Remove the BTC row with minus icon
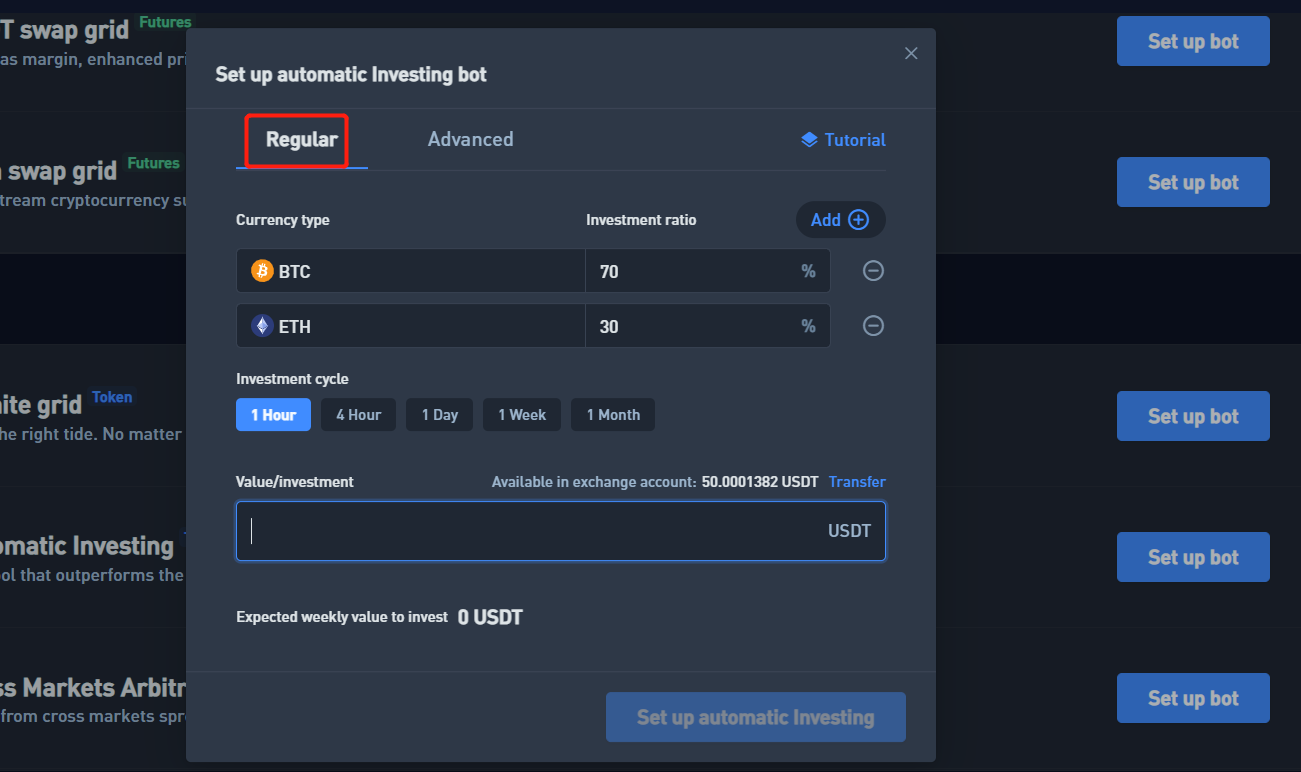Image resolution: width=1301 pixels, height=772 pixels. (x=873, y=271)
